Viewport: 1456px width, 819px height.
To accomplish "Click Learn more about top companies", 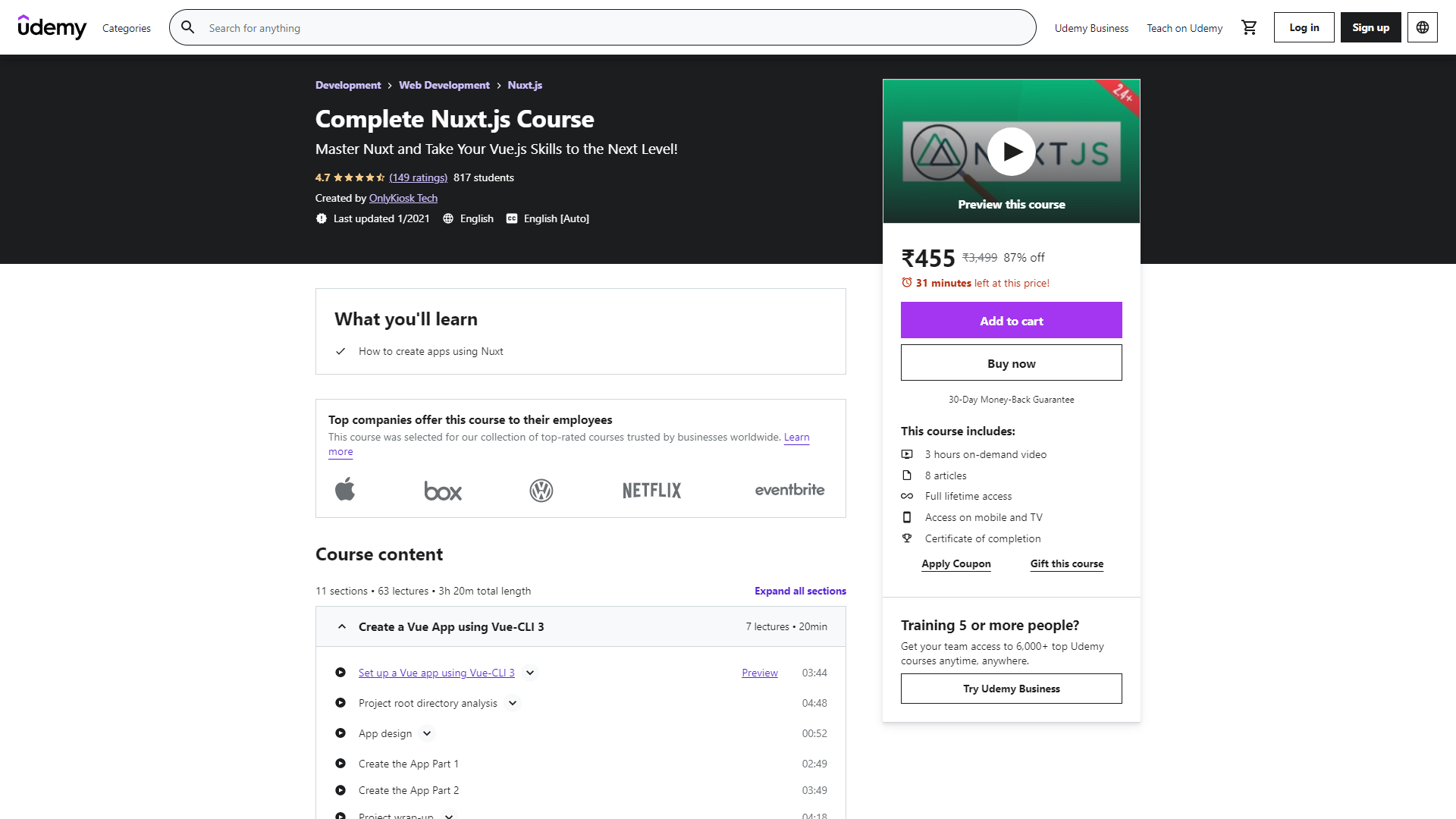I will (796, 438).
